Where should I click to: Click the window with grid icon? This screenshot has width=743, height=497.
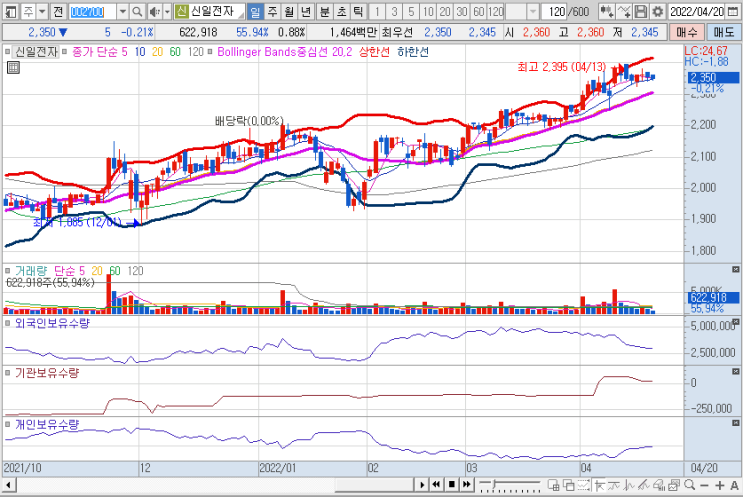pos(553,485)
